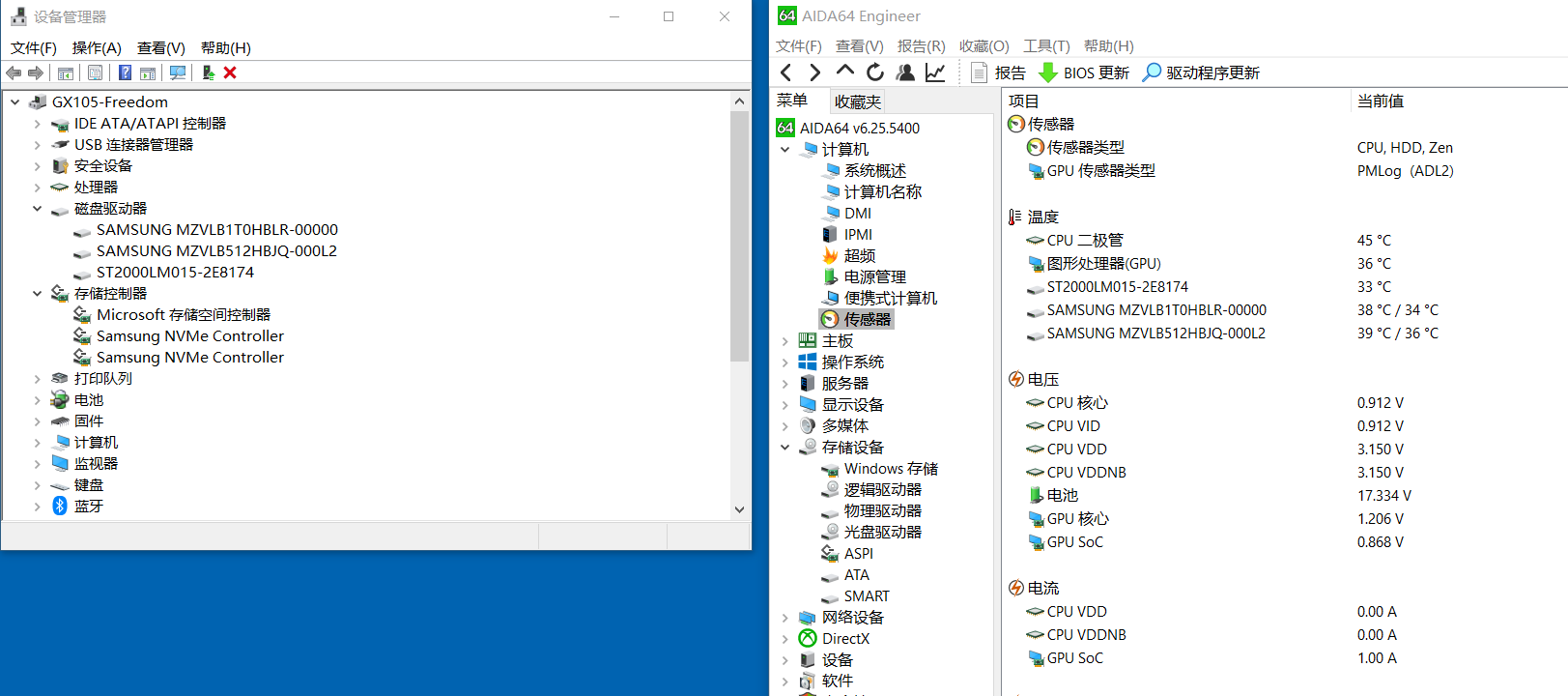Screen dimensions: 1568x696
Task: Open AIDA64 报告(R) menu
Action: [x=922, y=45]
